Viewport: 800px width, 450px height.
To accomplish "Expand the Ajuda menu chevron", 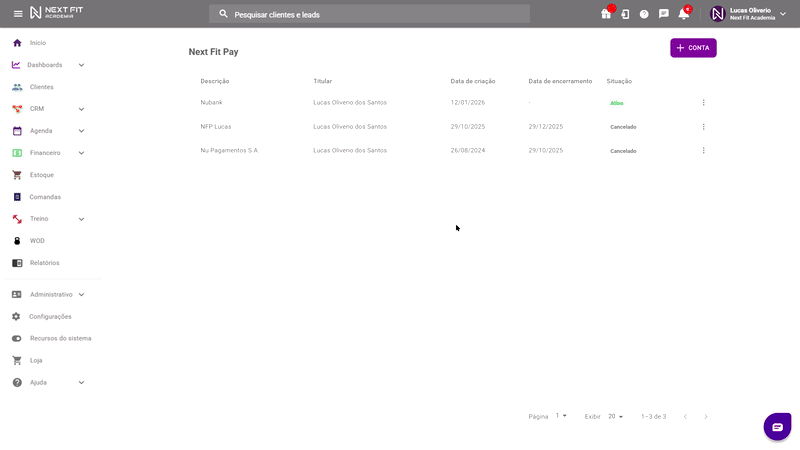I will (x=81, y=383).
